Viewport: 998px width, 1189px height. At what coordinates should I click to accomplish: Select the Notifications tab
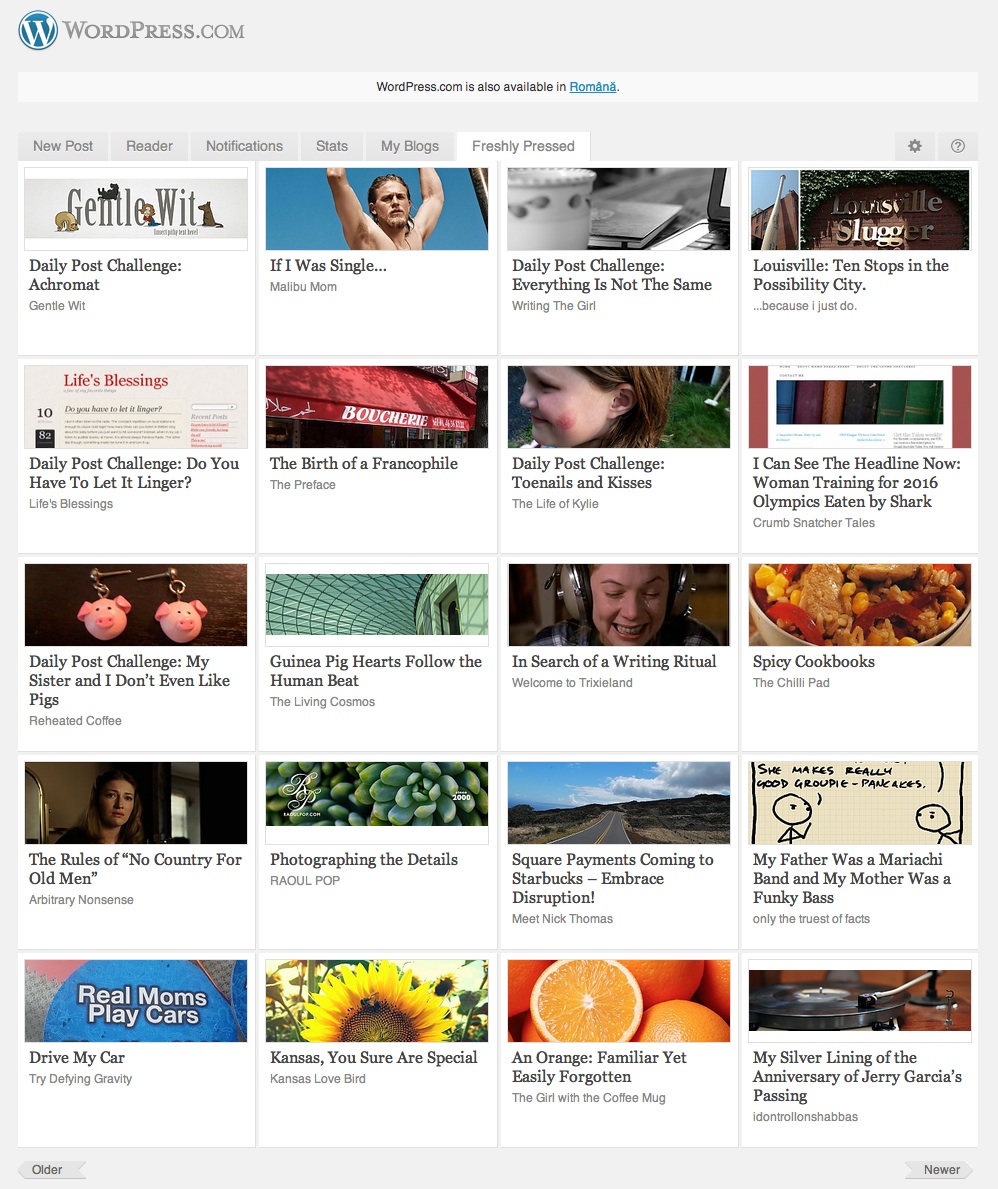tap(244, 146)
